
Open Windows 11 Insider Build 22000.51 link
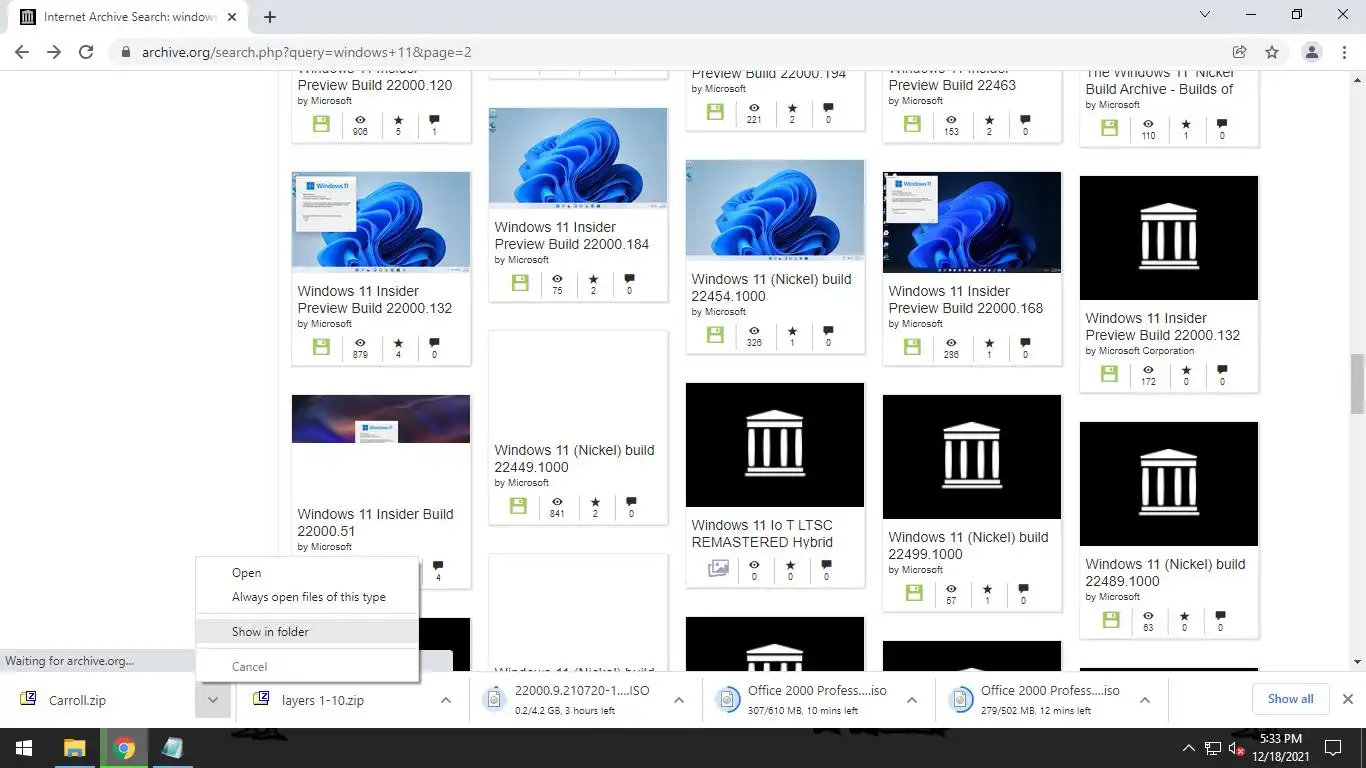(375, 522)
